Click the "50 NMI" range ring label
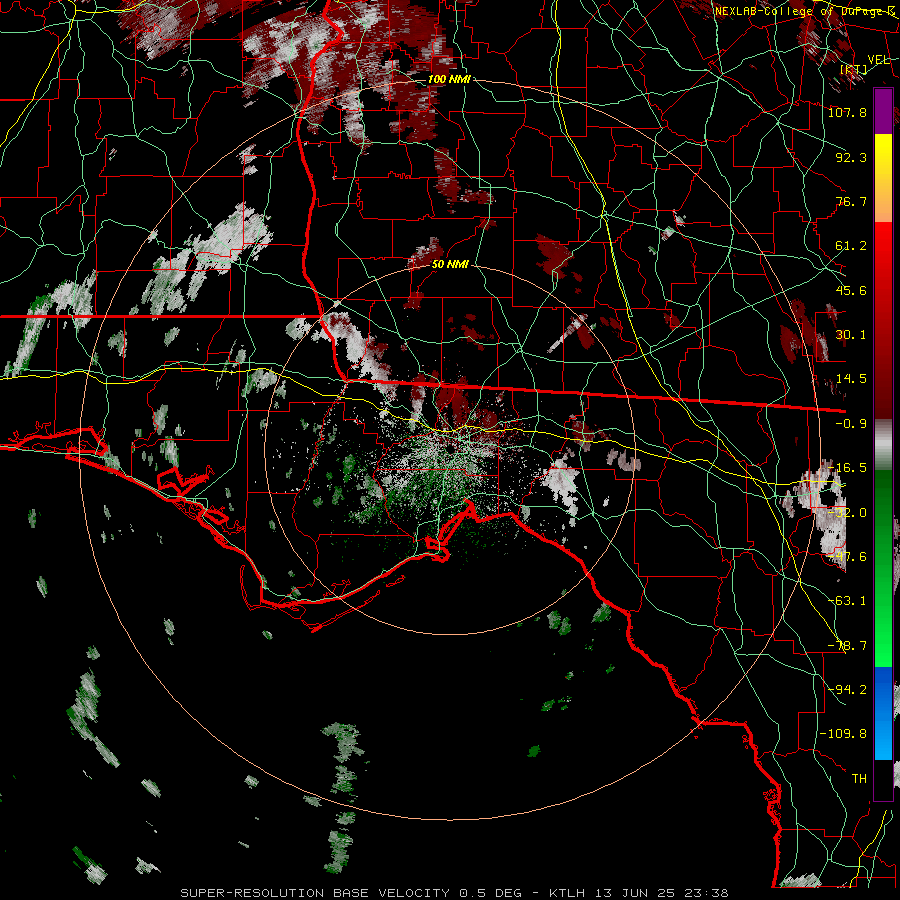 click(x=450, y=264)
